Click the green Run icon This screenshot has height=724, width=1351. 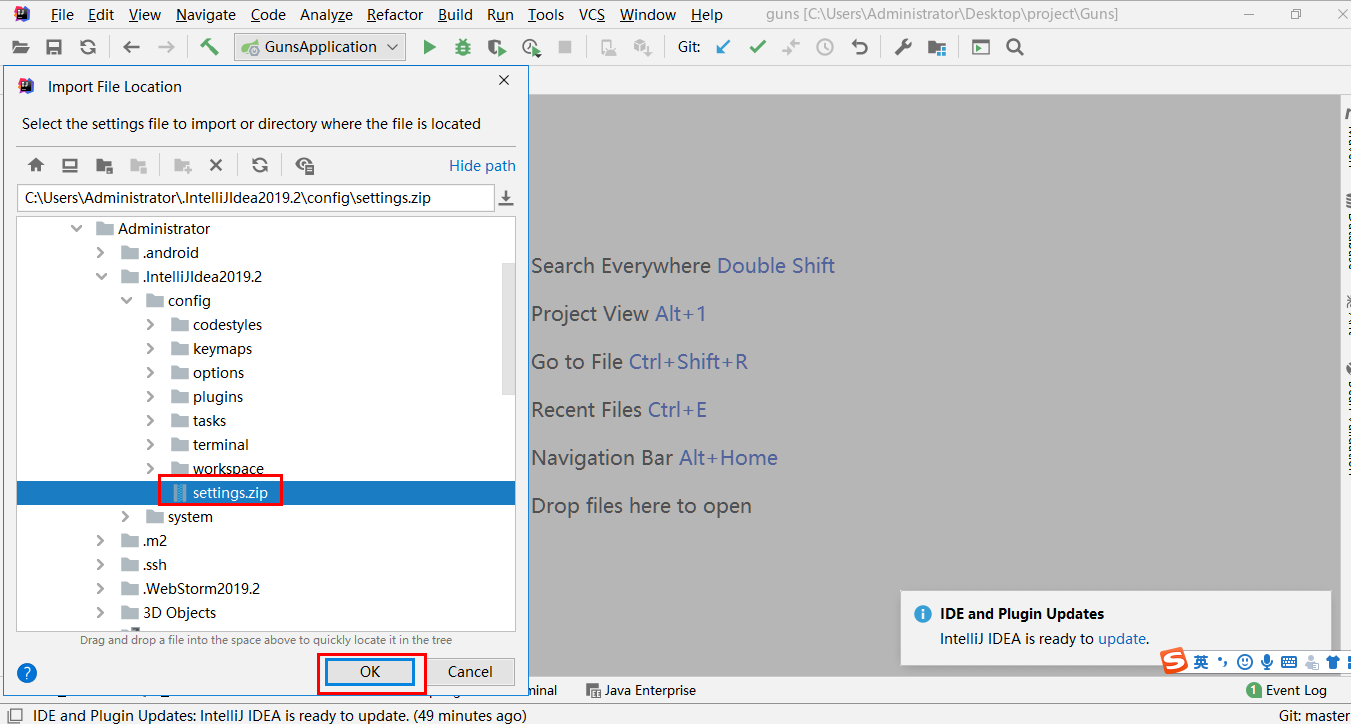(x=429, y=47)
